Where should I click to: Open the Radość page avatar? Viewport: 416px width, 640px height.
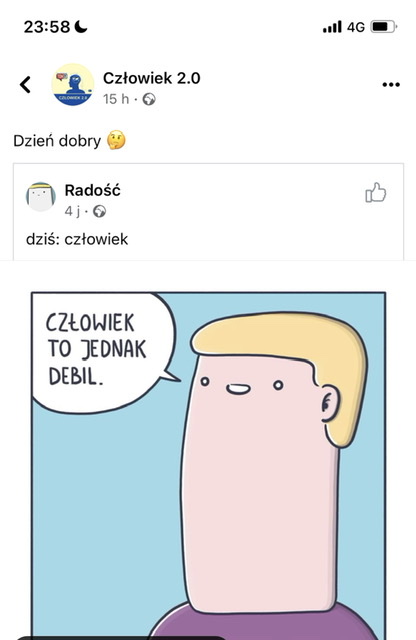pos(41,197)
